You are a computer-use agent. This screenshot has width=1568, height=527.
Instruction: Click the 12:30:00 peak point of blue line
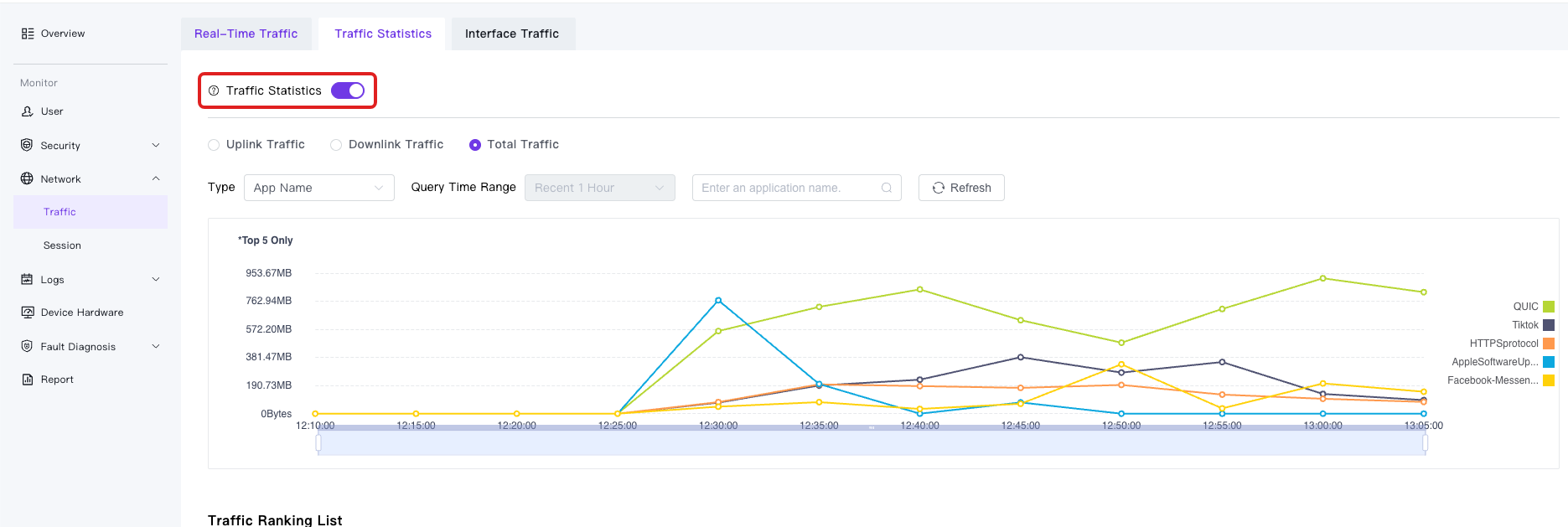click(x=718, y=300)
